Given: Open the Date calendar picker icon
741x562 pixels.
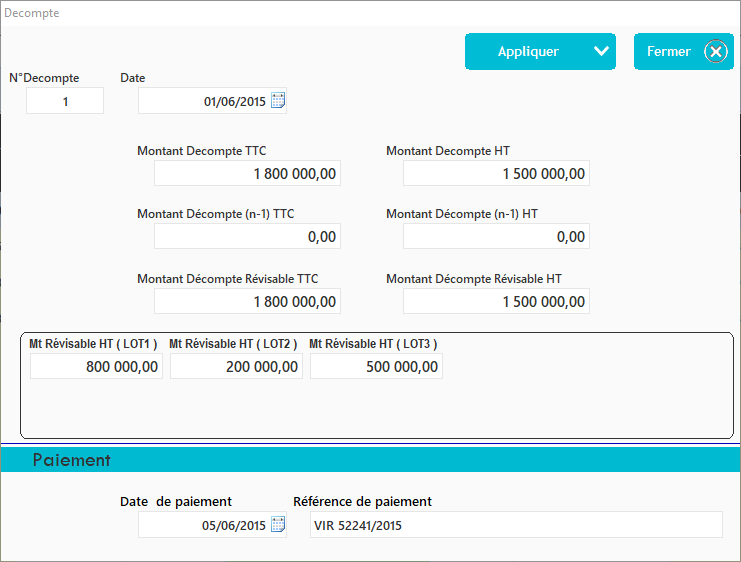Looking at the screenshot, I should 278,101.
